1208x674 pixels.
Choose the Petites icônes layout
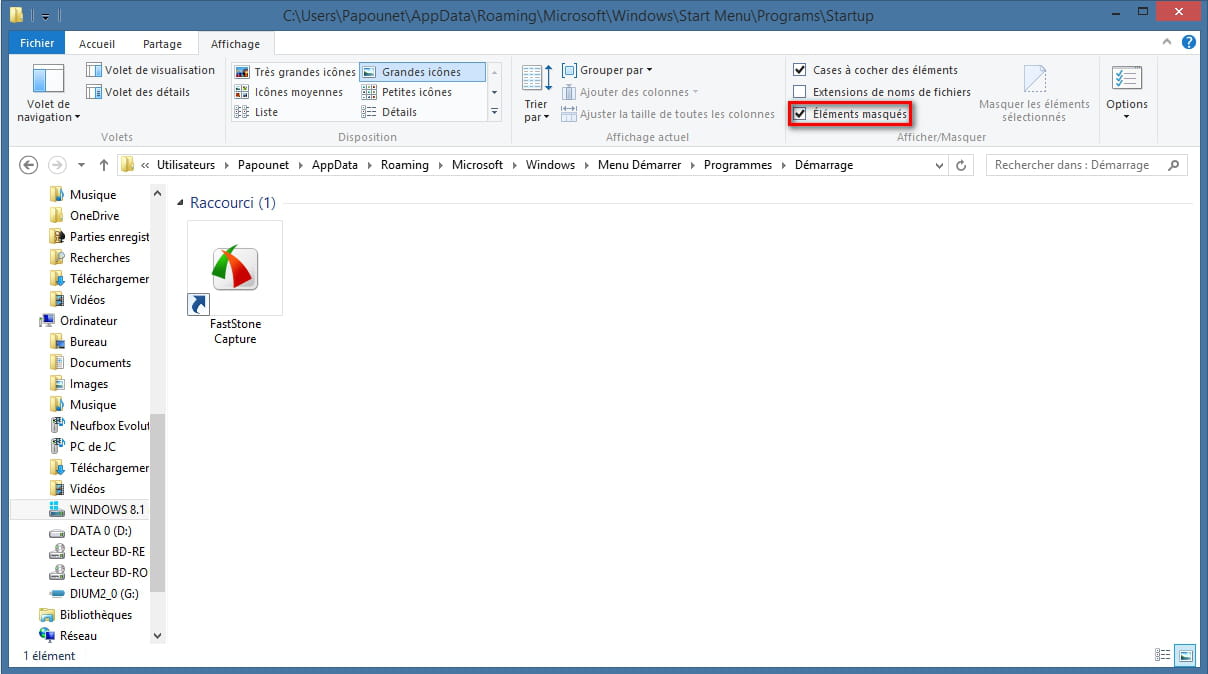pos(407,92)
